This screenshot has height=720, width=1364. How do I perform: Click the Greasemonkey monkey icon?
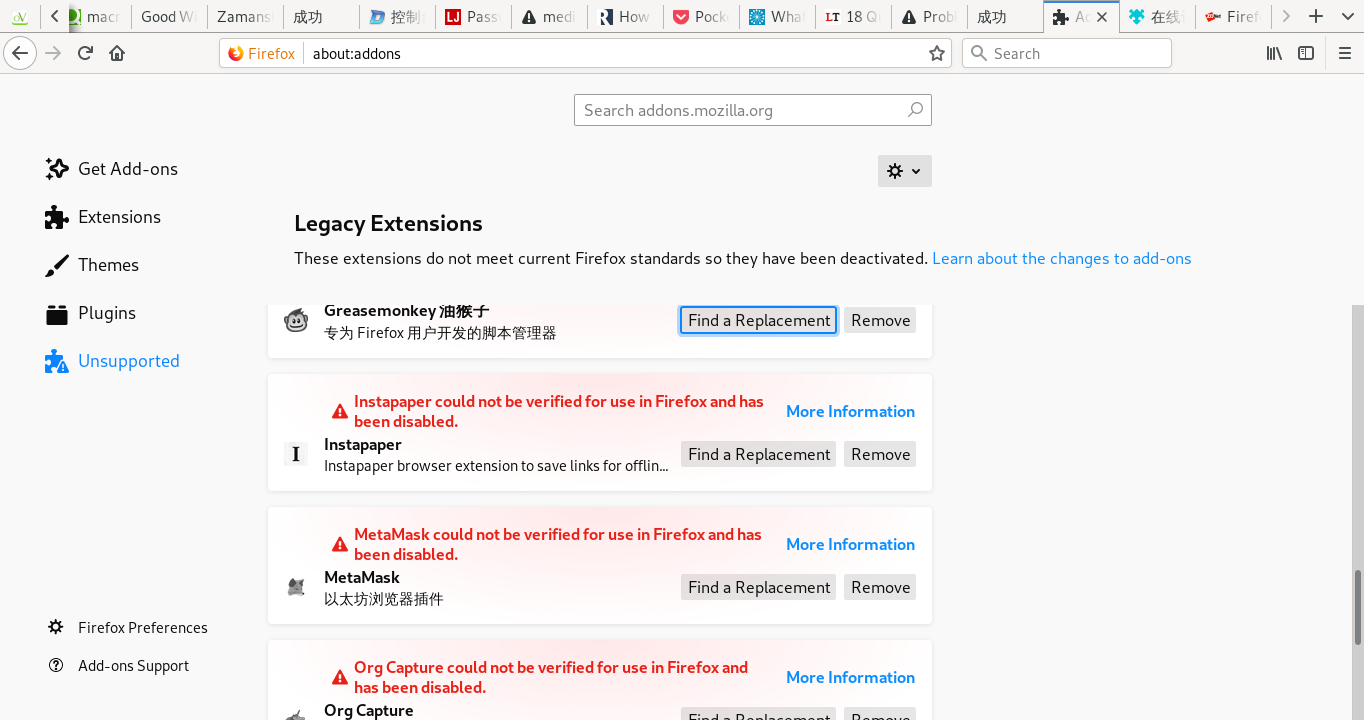(x=296, y=320)
